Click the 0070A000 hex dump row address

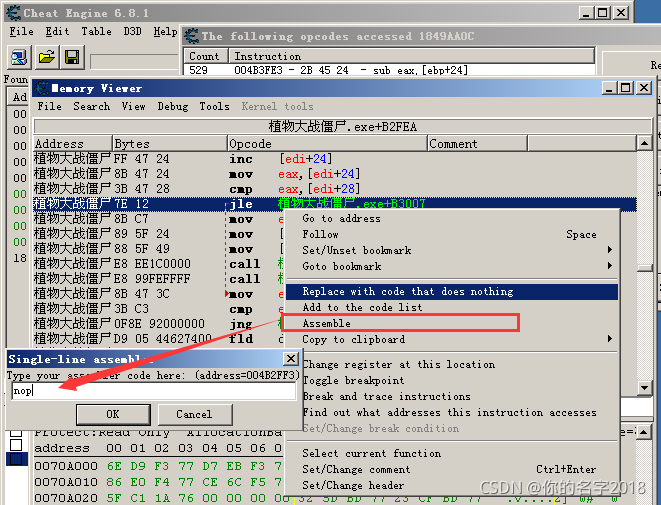[66, 466]
